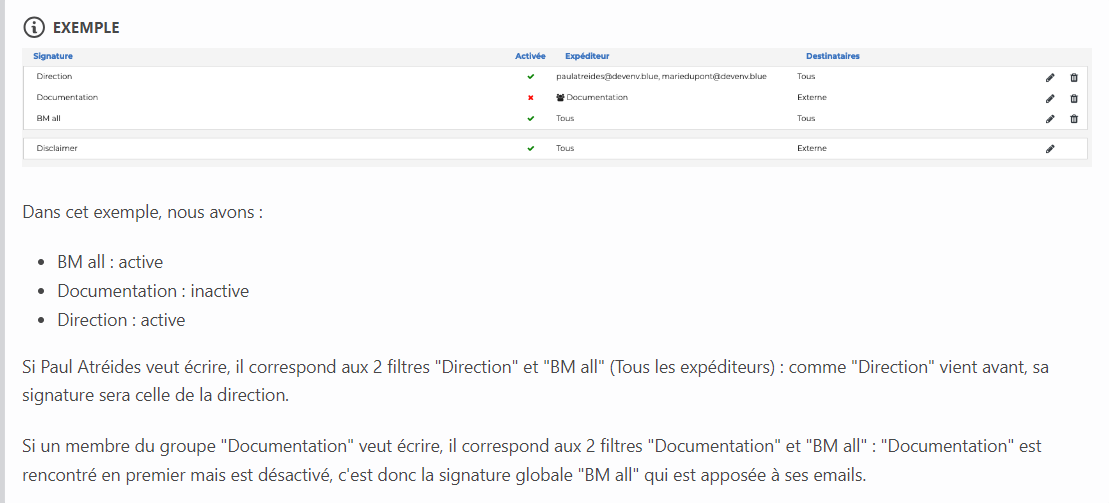Delete the Direction signature via trash icon

tap(1074, 78)
